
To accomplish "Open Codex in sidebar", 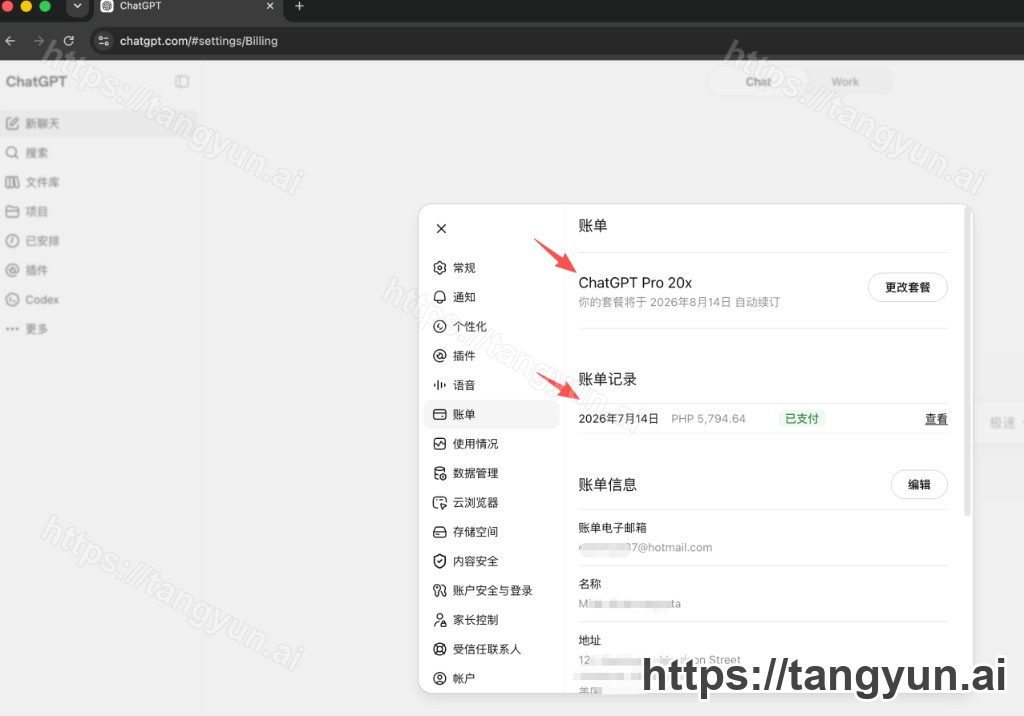I will point(98,300).
